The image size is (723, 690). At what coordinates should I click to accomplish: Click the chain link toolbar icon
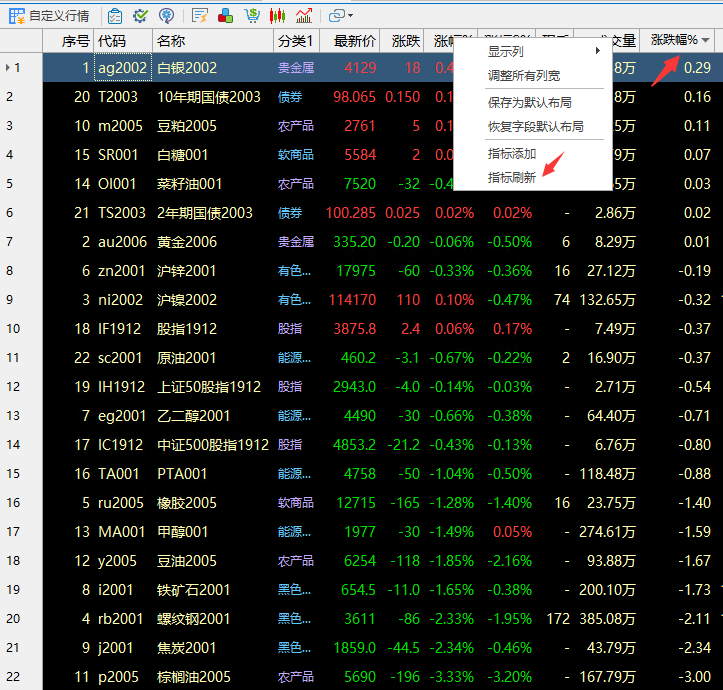pos(337,16)
